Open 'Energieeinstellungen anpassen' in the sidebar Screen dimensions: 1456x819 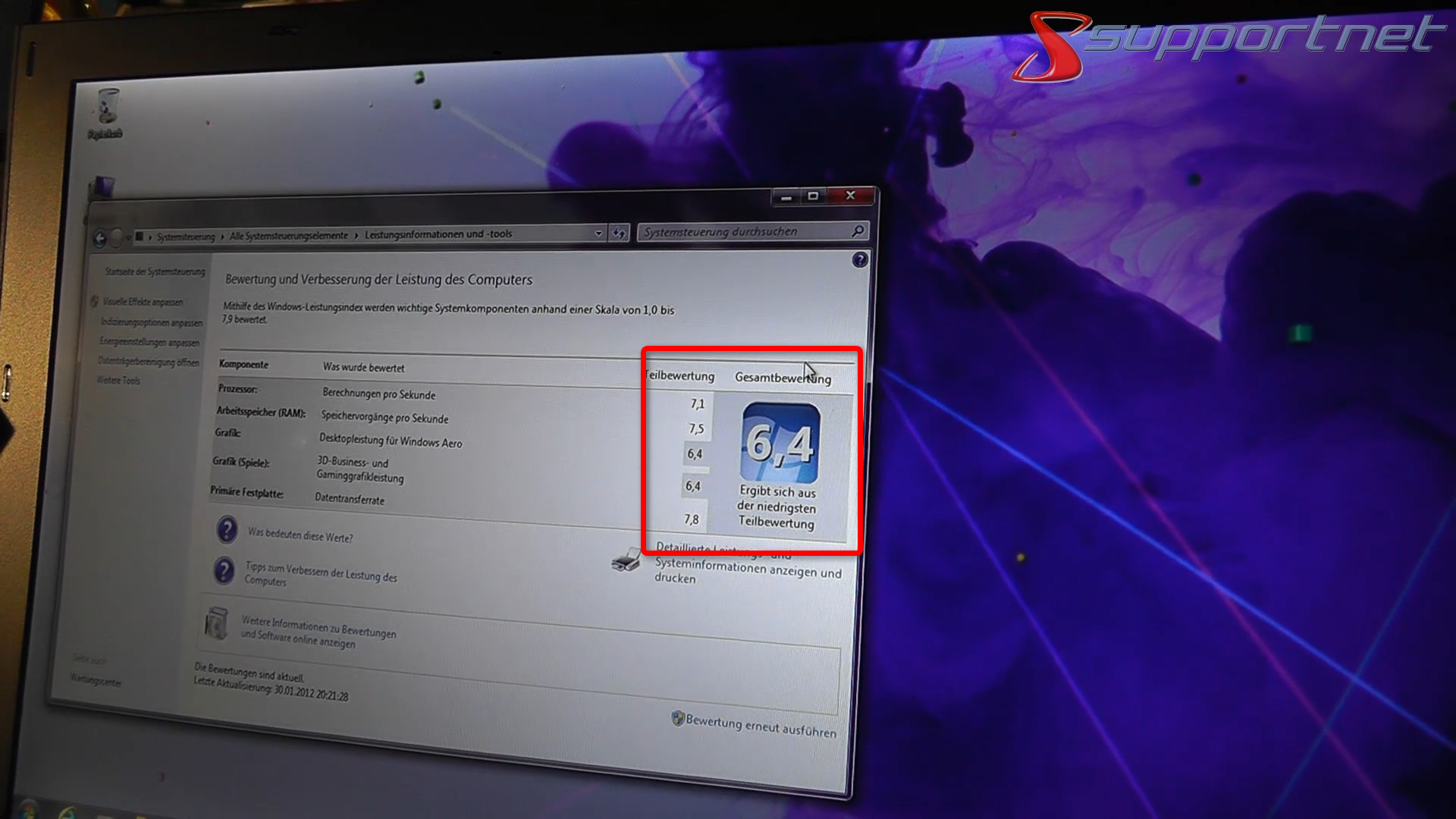click(x=149, y=342)
